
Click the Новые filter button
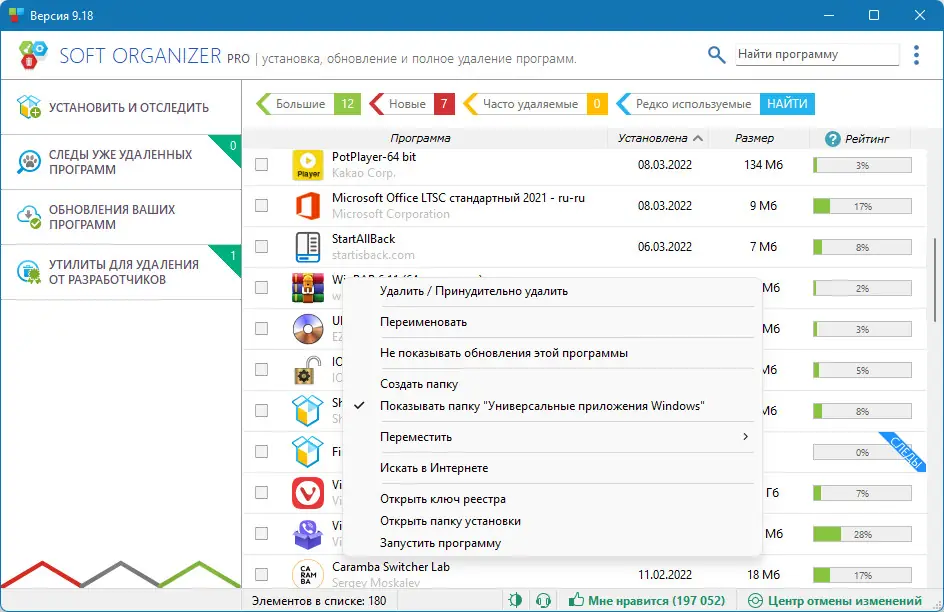pyautogui.click(x=412, y=104)
